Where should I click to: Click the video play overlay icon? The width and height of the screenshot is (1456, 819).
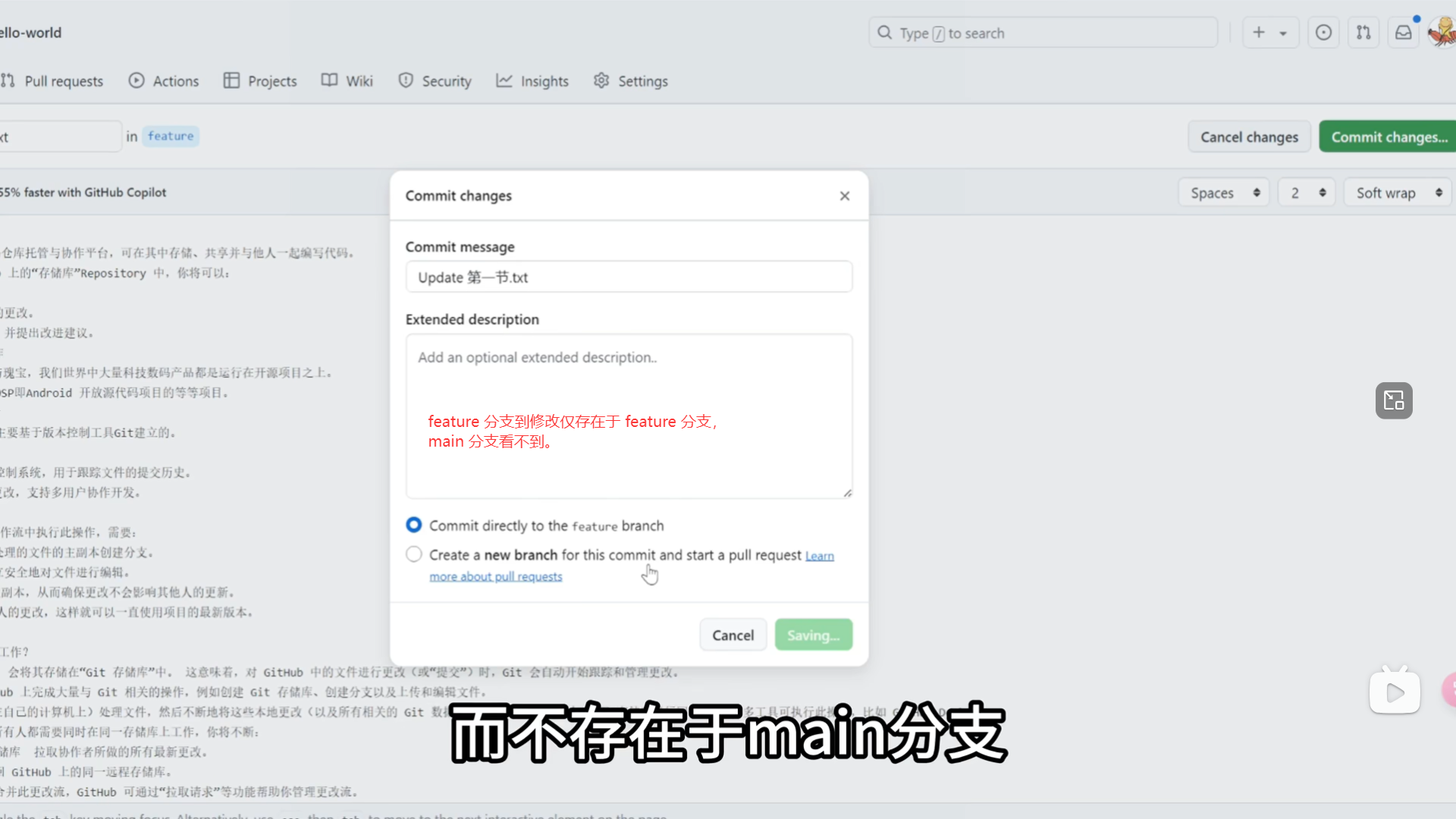(x=1395, y=692)
